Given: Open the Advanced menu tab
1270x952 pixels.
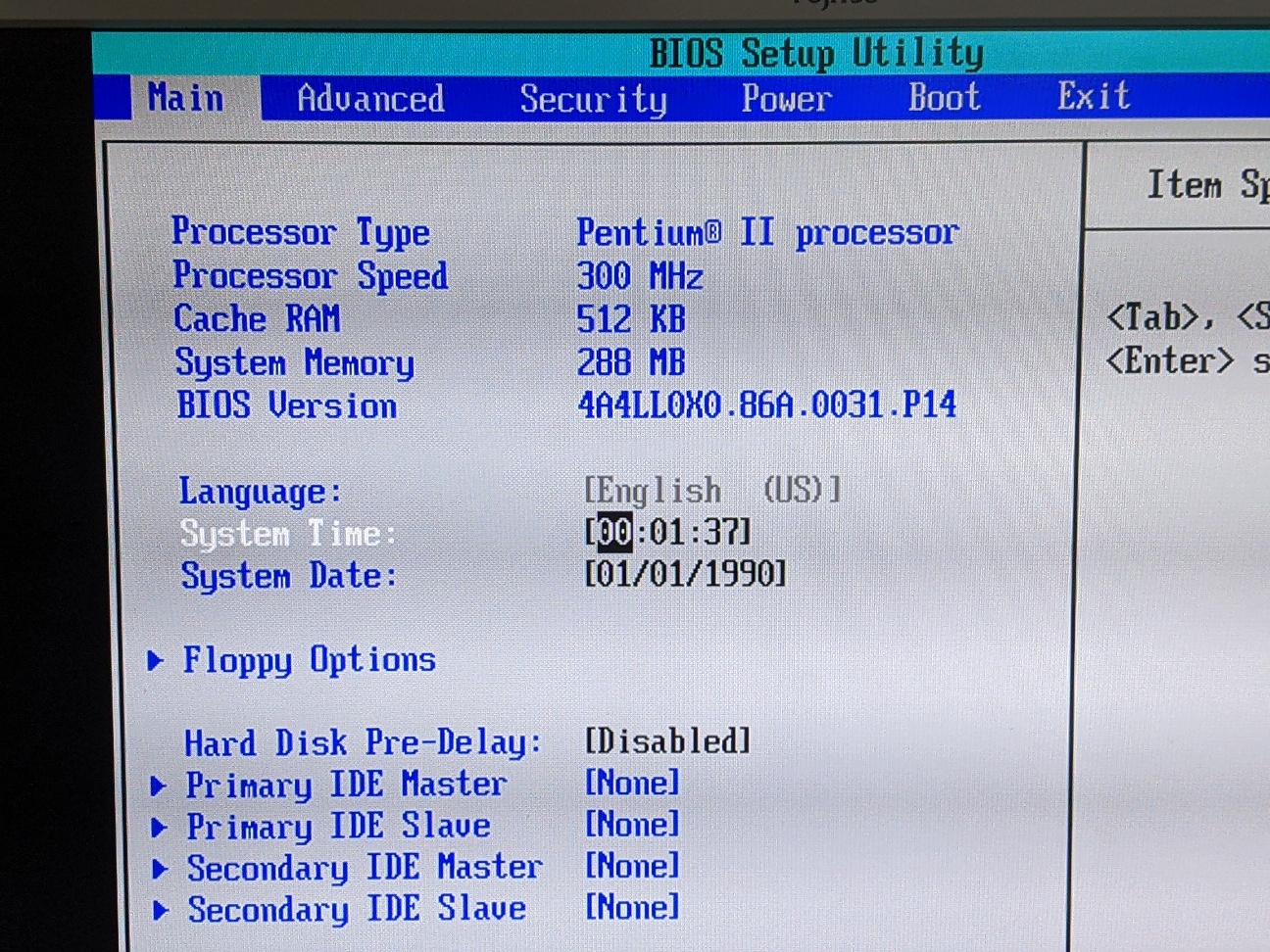Looking at the screenshot, I should click(370, 98).
